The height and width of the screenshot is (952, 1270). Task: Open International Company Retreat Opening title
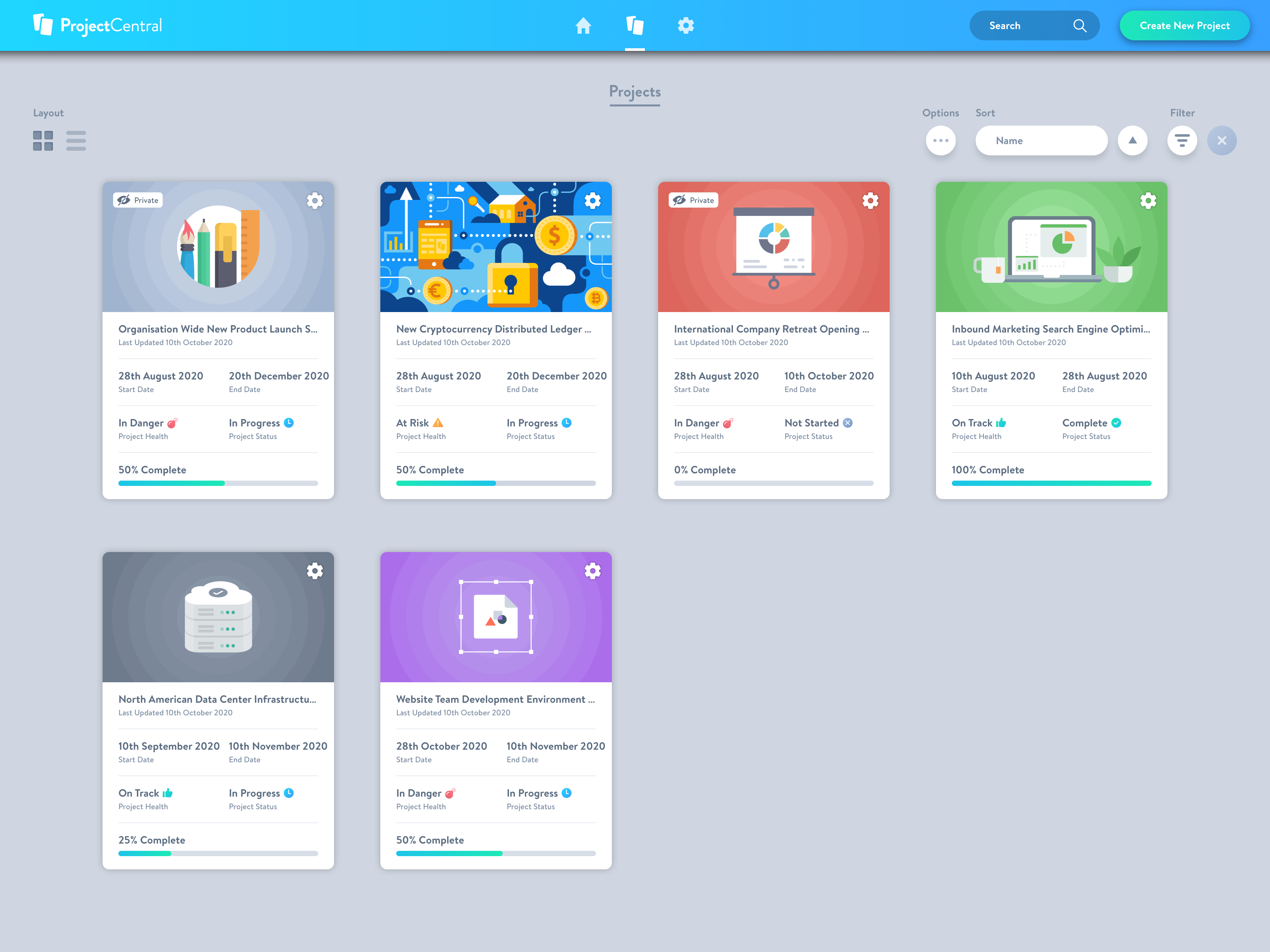[x=772, y=329]
